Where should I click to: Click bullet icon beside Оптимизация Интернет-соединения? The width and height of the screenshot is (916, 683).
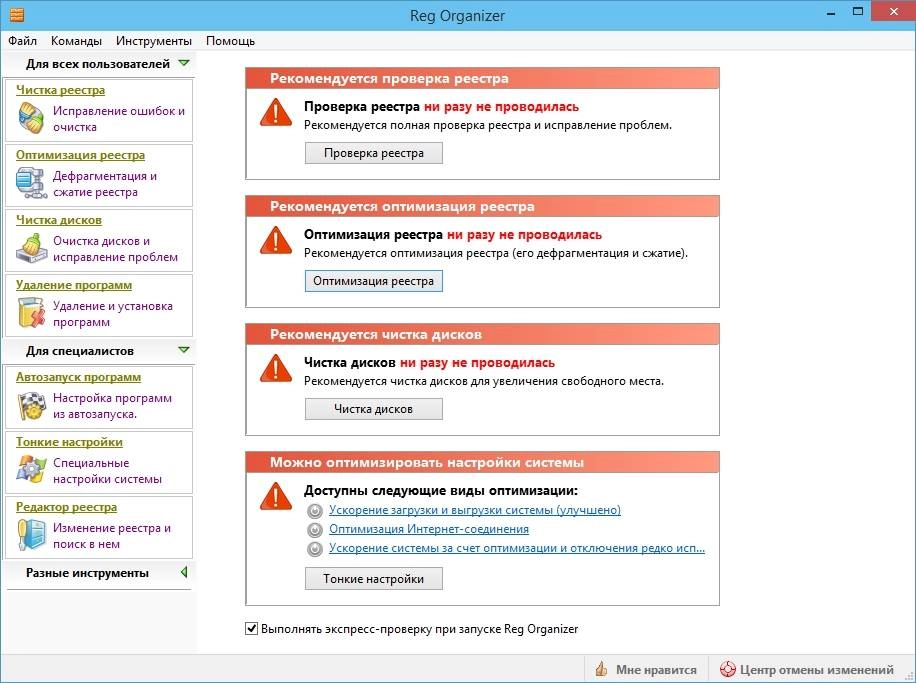pyautogui.click(x=315, y=530)
